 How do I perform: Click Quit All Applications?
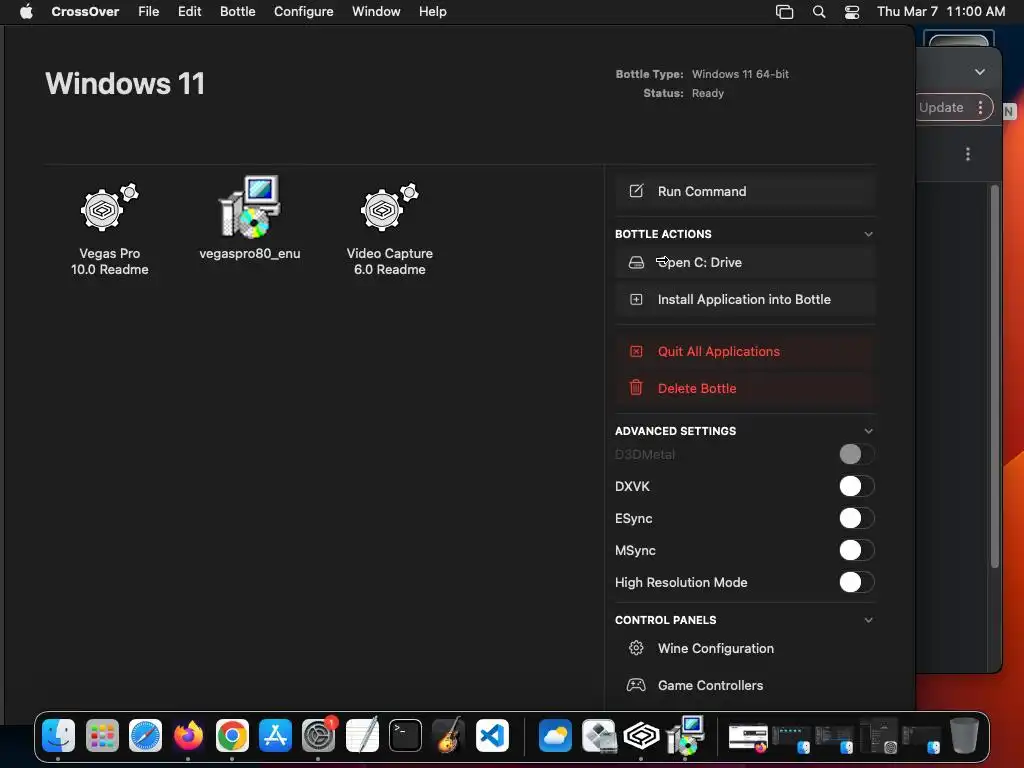coord(745,351)
